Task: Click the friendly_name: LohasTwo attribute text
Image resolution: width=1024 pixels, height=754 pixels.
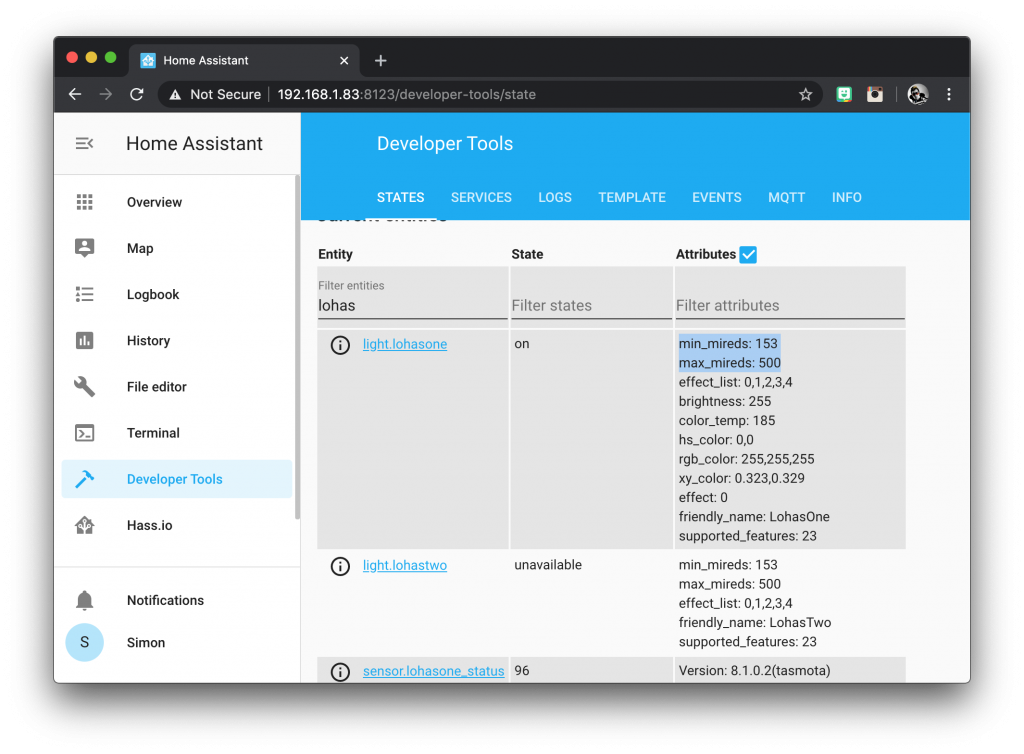Action: 755,622
